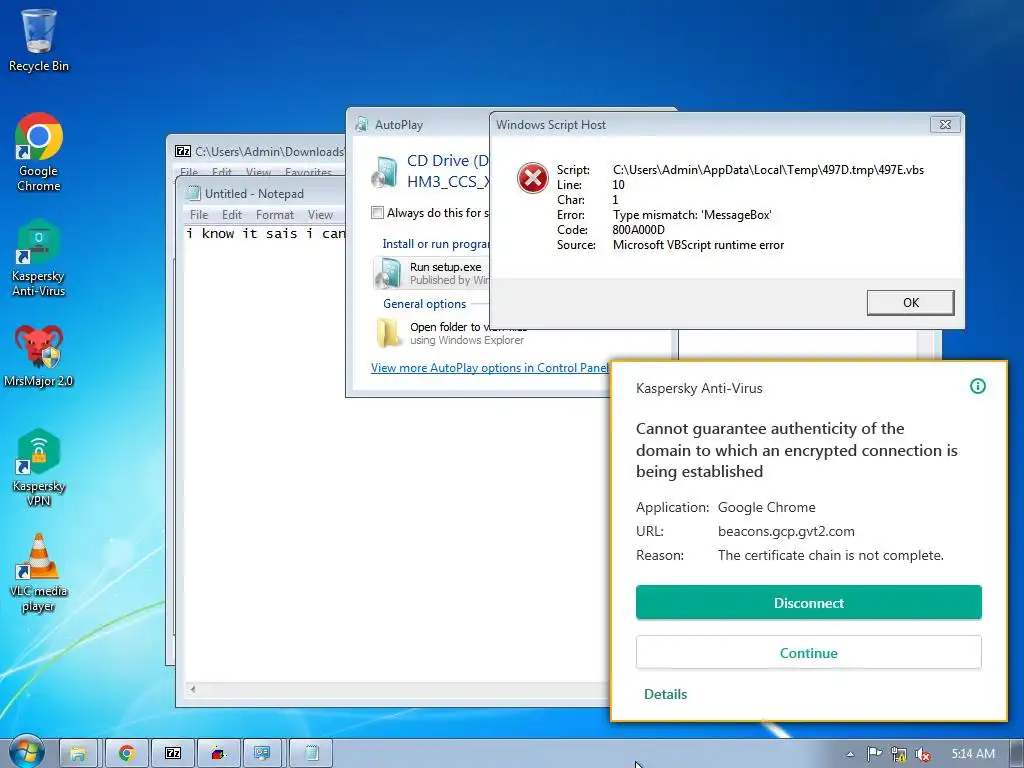1024x768 pixels.
Task: Click the 'Google Chrome' application value in popup
Action: tap(767, 507)
